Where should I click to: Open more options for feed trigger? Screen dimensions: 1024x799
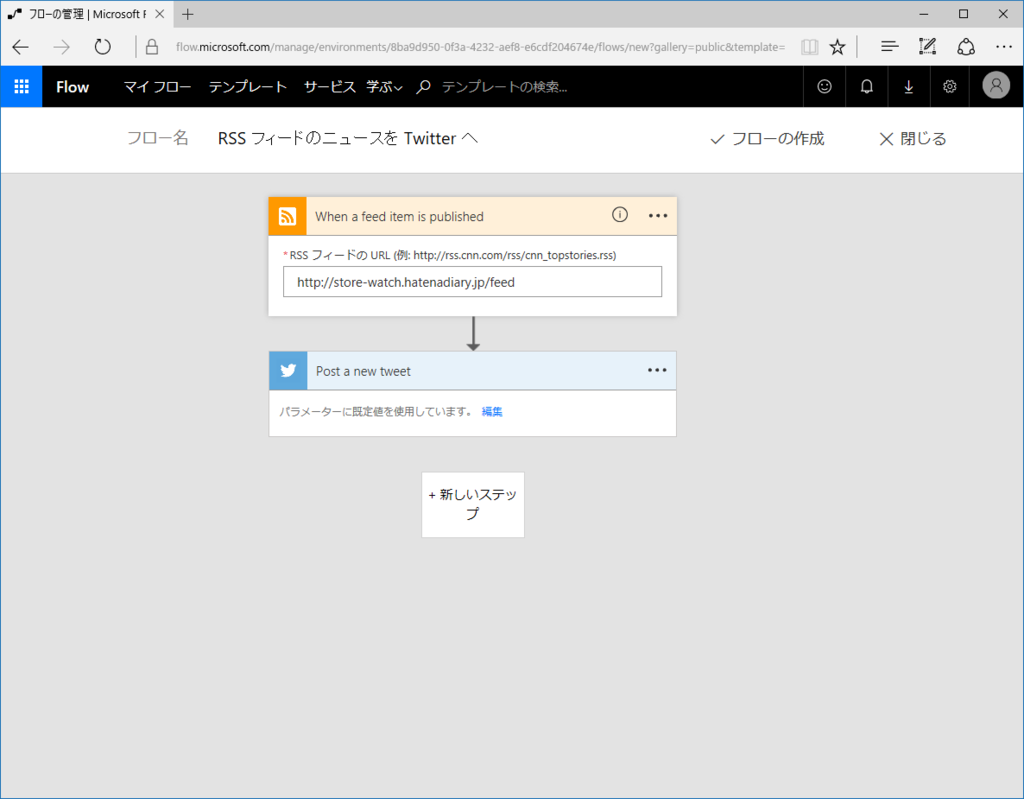[x=658, y=216]
